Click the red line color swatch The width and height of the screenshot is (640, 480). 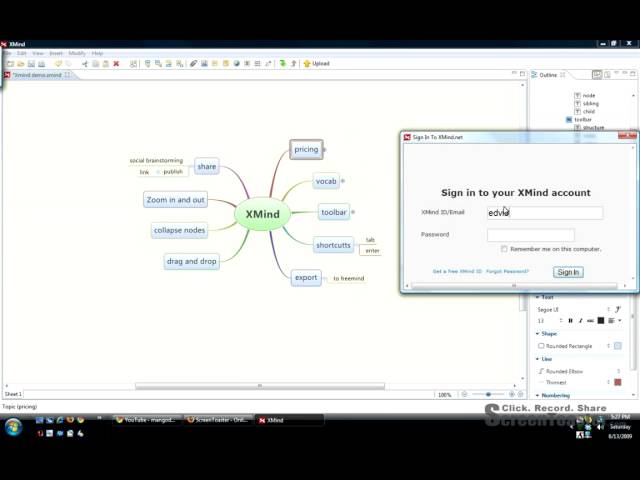click(618, 382)
